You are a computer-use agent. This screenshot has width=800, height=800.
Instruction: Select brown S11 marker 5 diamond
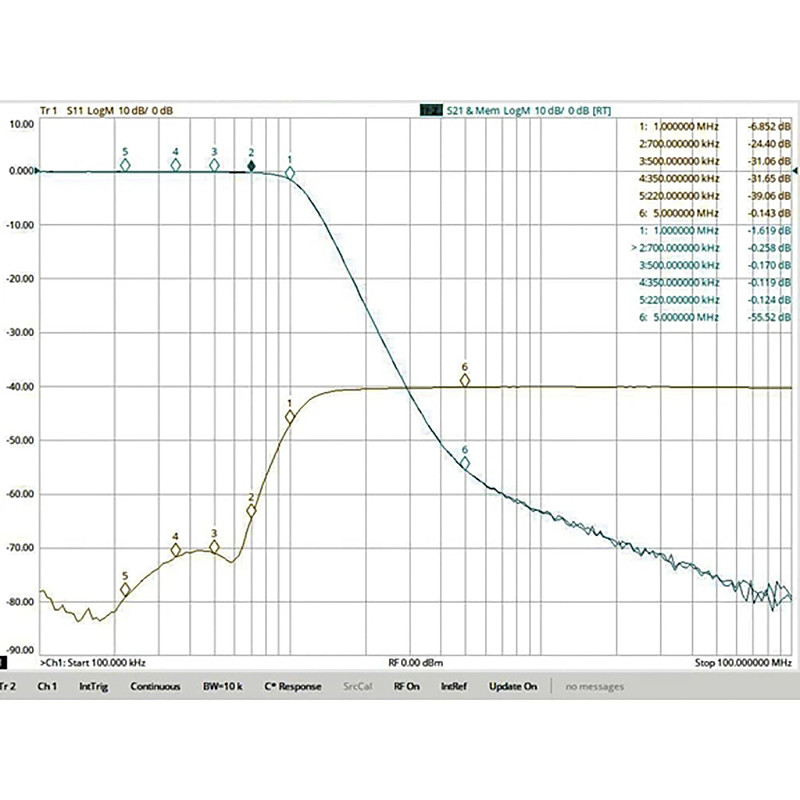pos(125,589)
